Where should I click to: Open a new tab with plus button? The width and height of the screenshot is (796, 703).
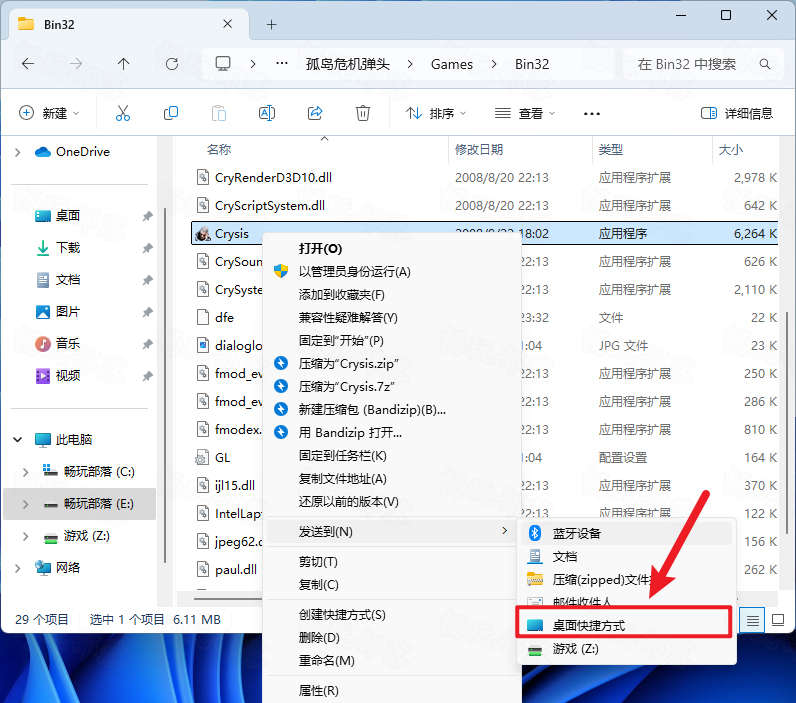tap(272, 24)
